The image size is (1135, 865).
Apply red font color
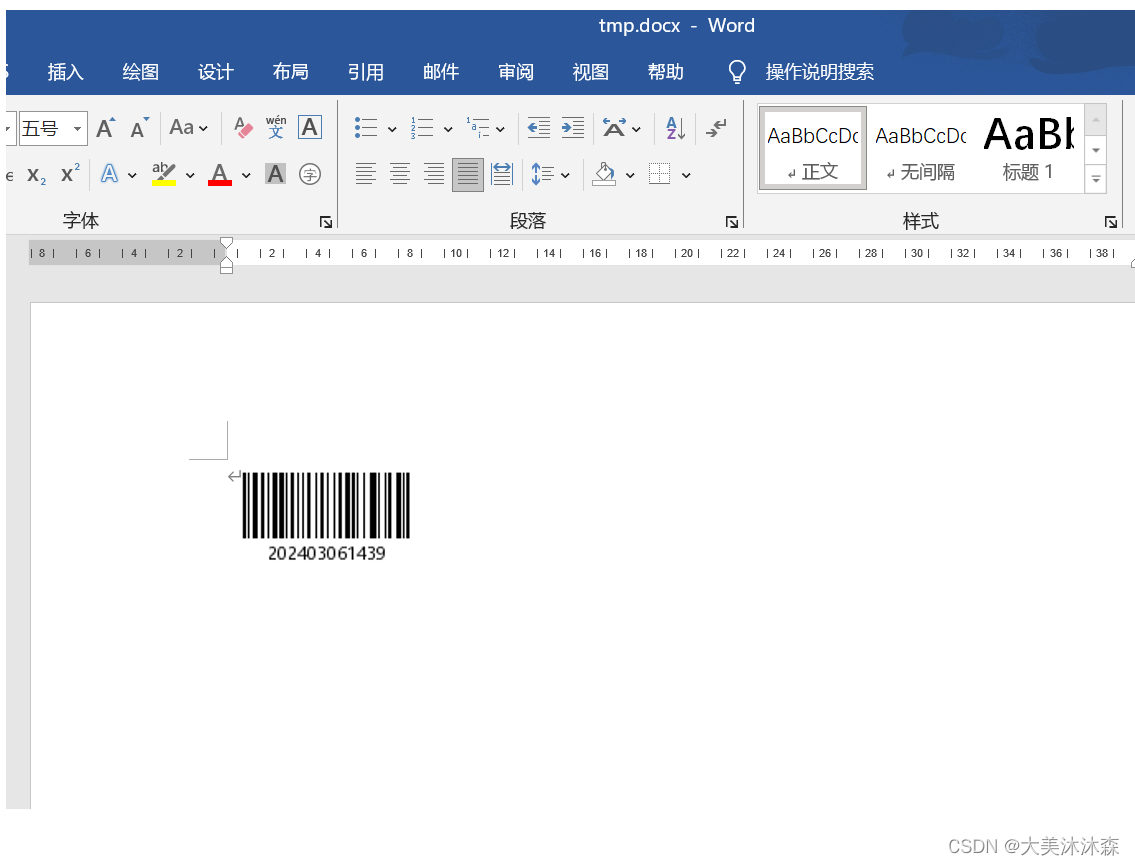click(220, 174)
